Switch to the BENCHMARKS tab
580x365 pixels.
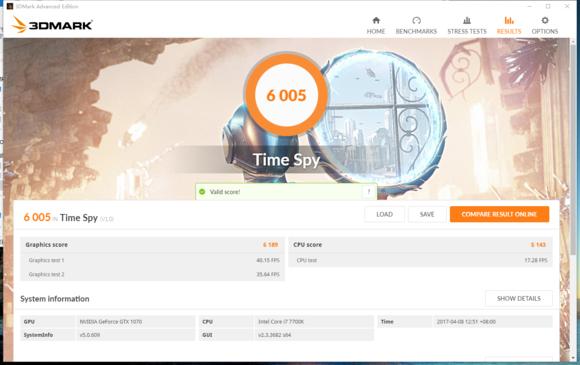[x=417, y=31]
